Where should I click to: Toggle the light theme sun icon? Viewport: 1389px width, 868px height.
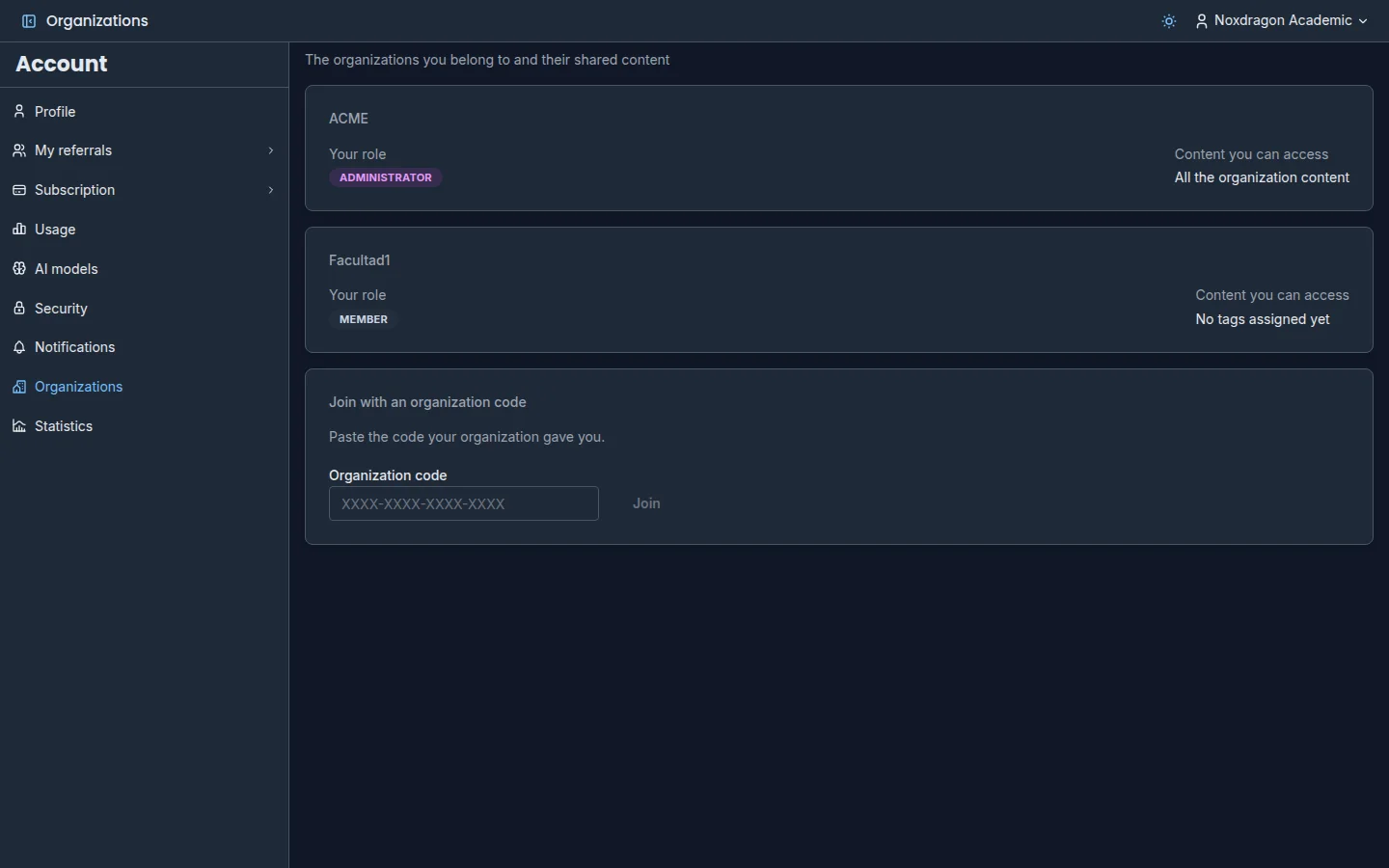click(1169, 21)
